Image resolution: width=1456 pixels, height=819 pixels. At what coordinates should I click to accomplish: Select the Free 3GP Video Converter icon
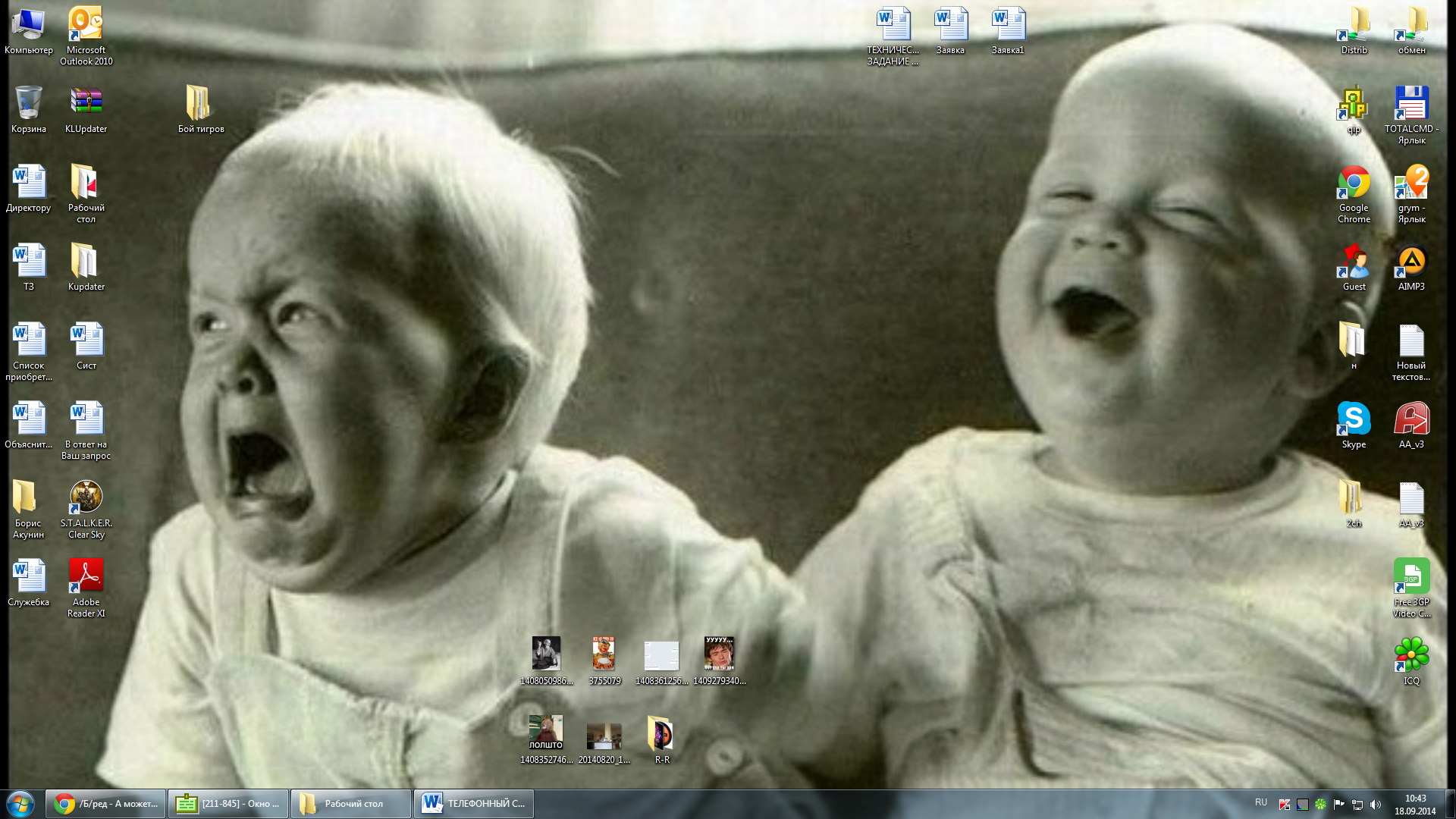(x=1411, y=576)
